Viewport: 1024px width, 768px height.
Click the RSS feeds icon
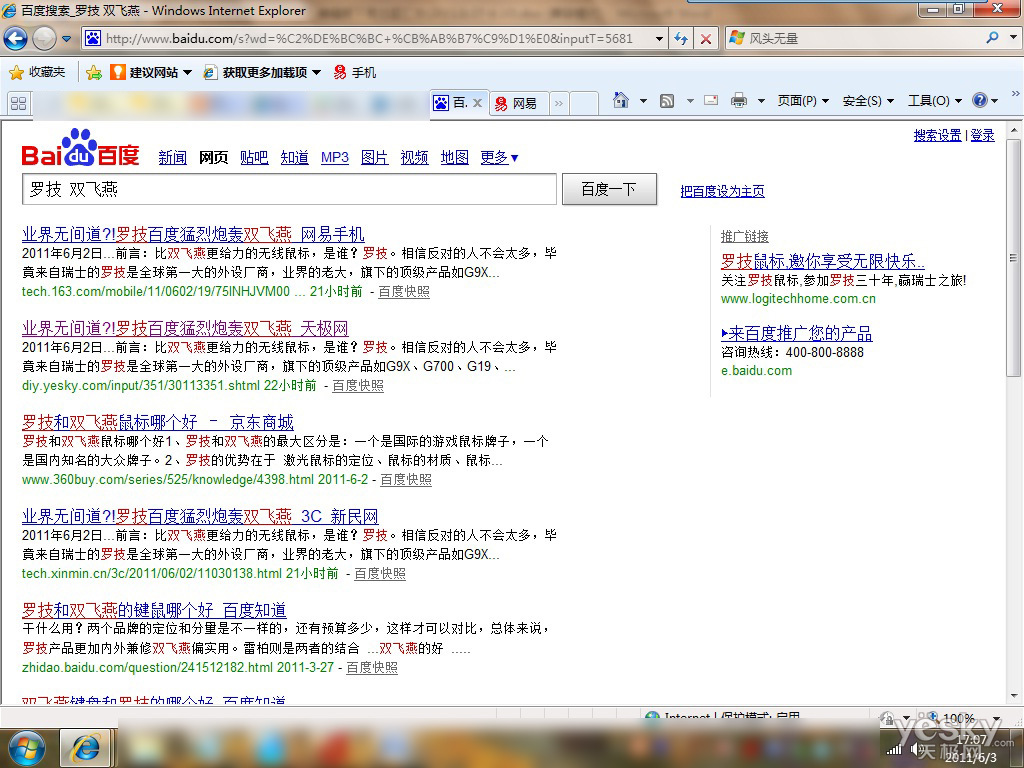pos(667,101)
